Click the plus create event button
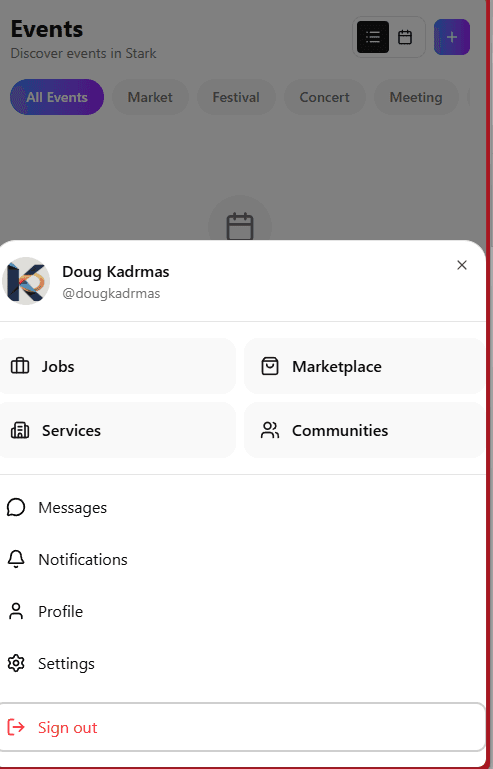This screenshot has height=769, width=493. click(452, 37)
